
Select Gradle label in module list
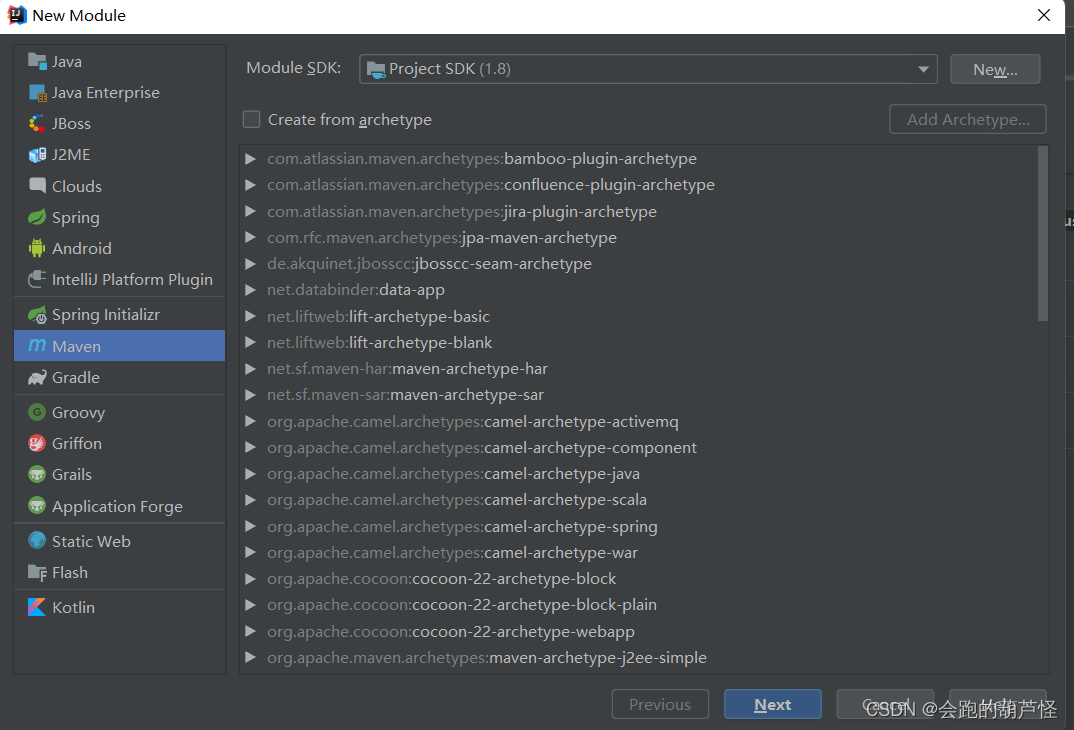click(x=76, y=377)
